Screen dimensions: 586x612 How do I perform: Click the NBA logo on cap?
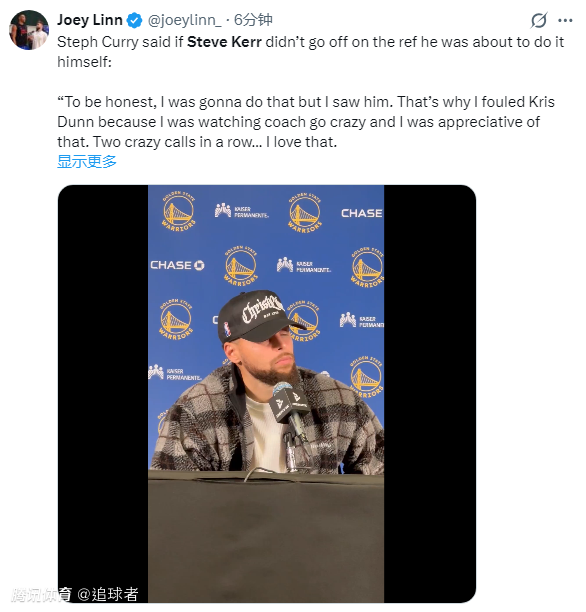coord(227,329)
